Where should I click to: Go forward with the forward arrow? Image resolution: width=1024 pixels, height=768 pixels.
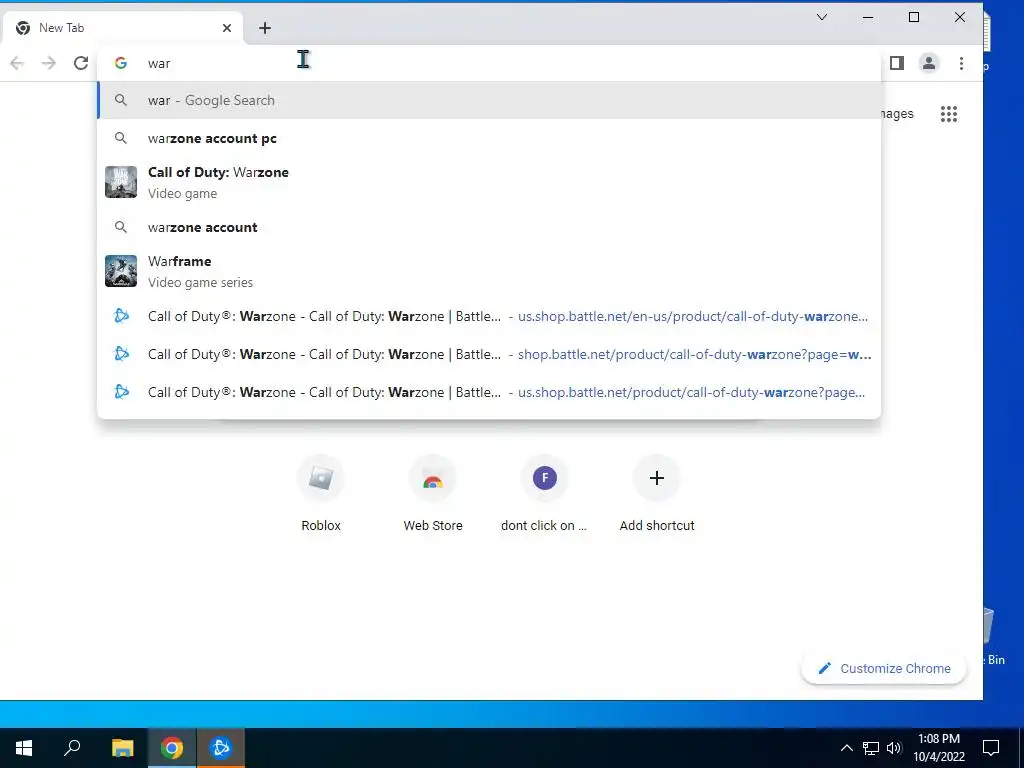(x=49, y=63)
